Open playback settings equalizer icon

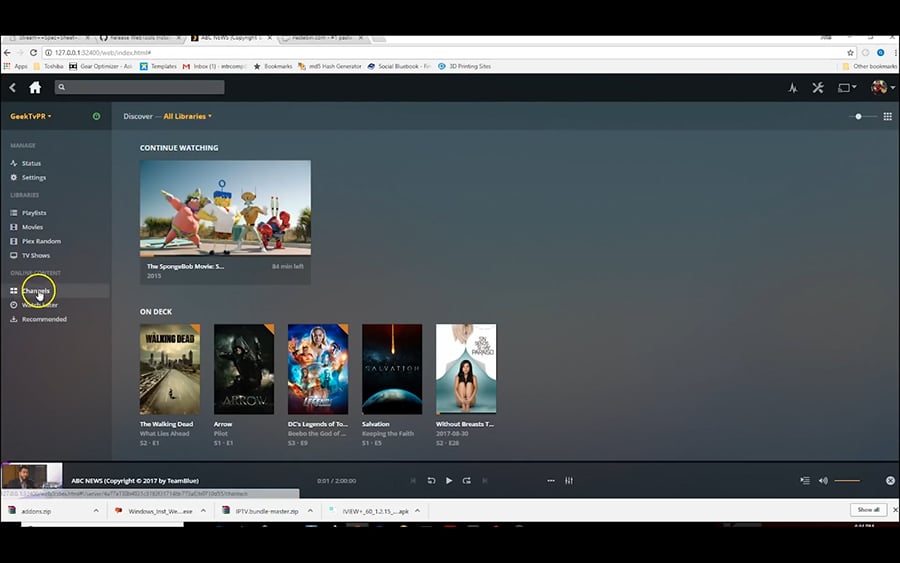569,481
